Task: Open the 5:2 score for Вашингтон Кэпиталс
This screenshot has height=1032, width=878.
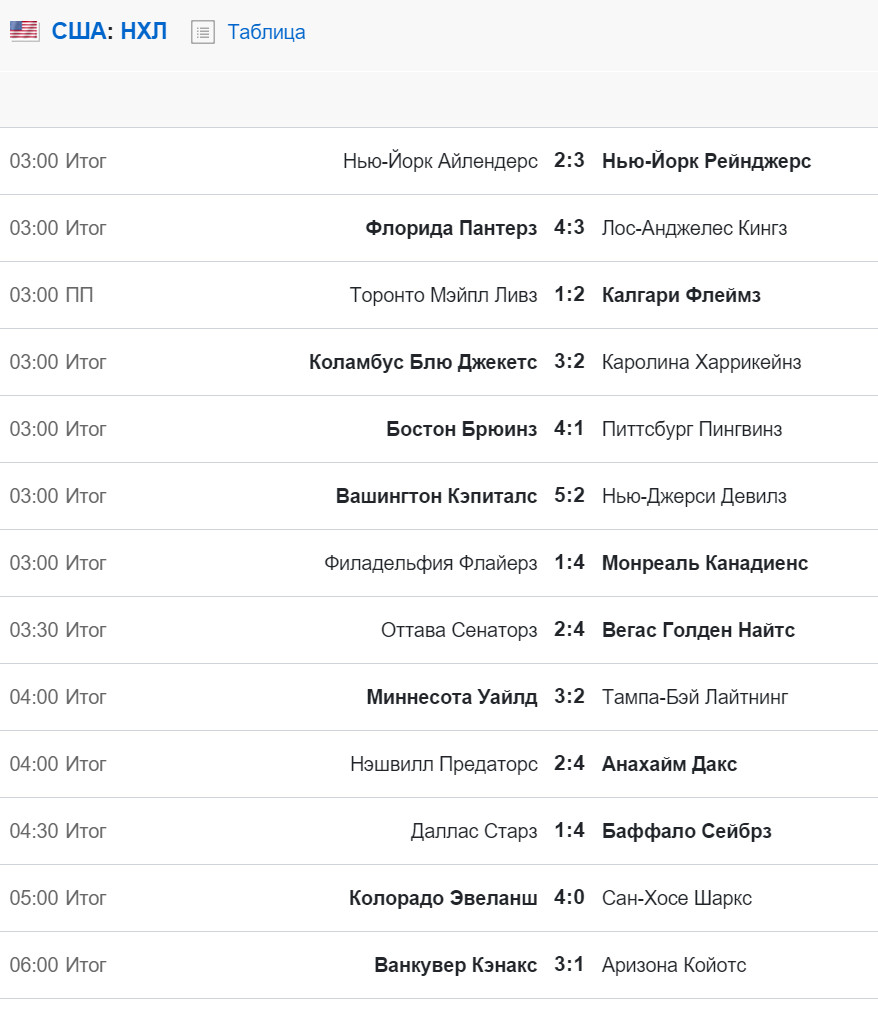Action: (x=569, y=495)
